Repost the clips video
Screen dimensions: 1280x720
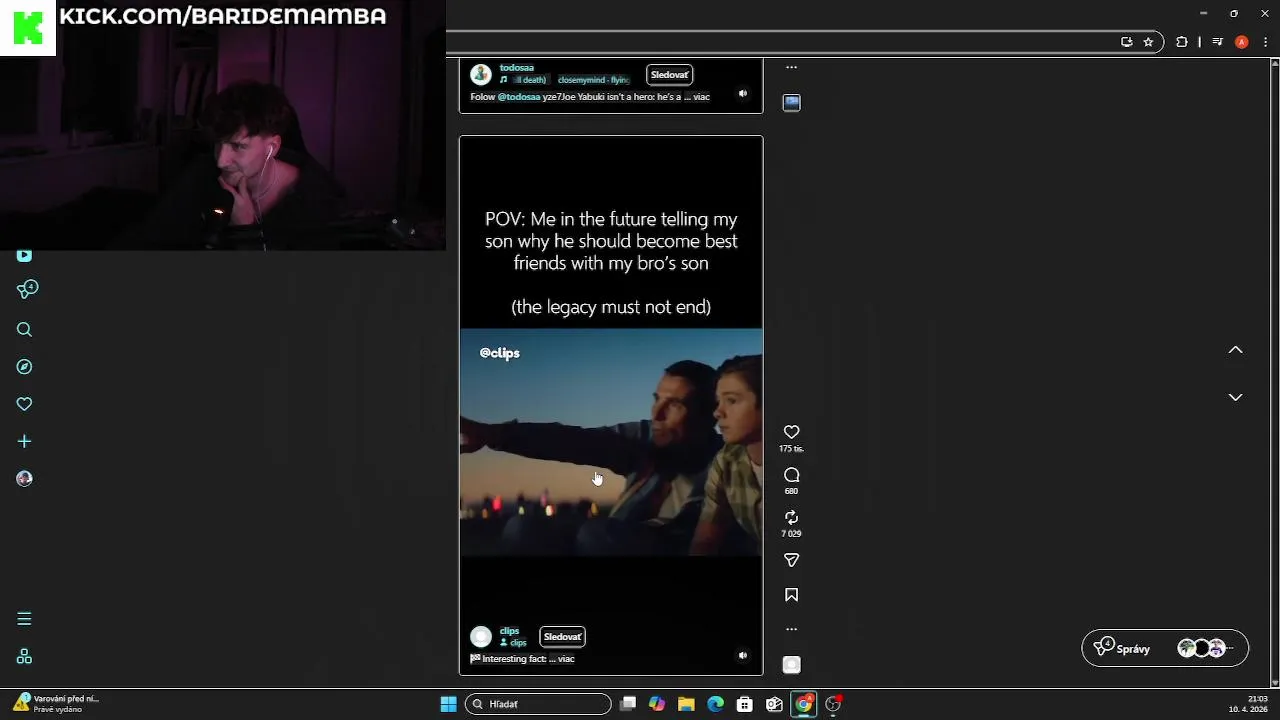coord(791,517)
